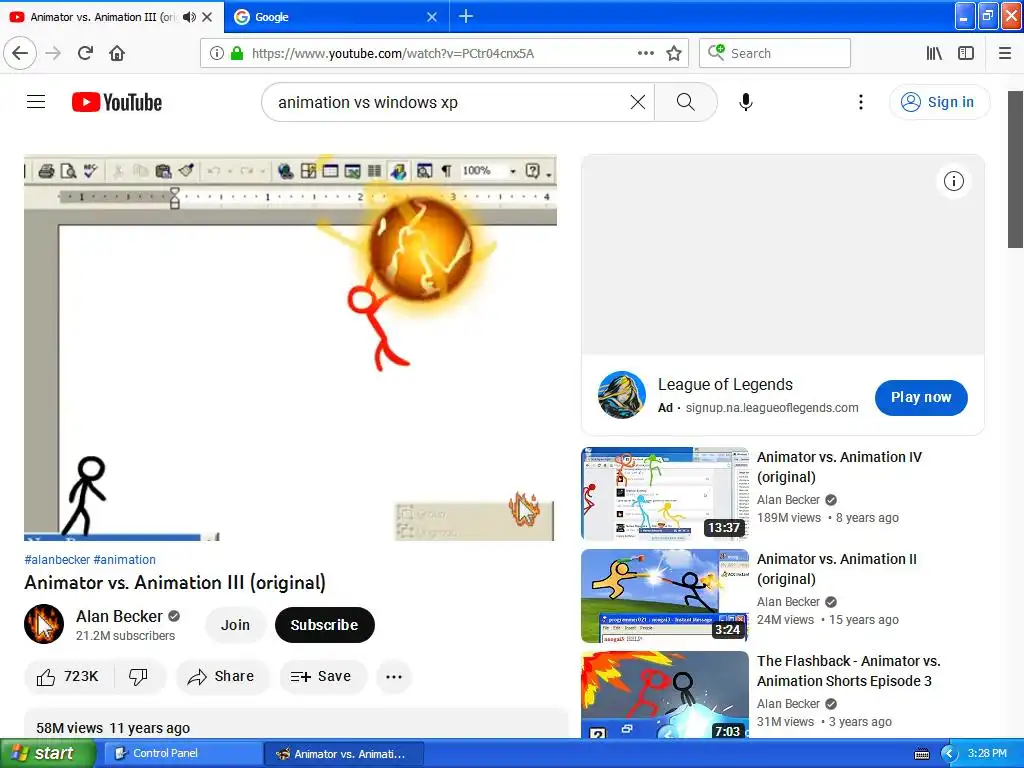Screen dimensions: 1024x768
Task: Dislike the video with thumbs down
Action: pos(138,677)
